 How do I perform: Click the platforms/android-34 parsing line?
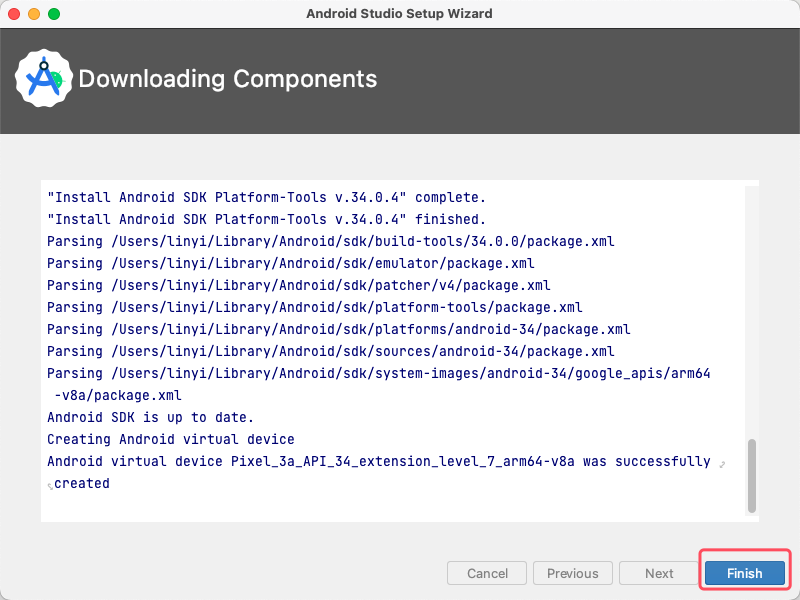[339, 329]
